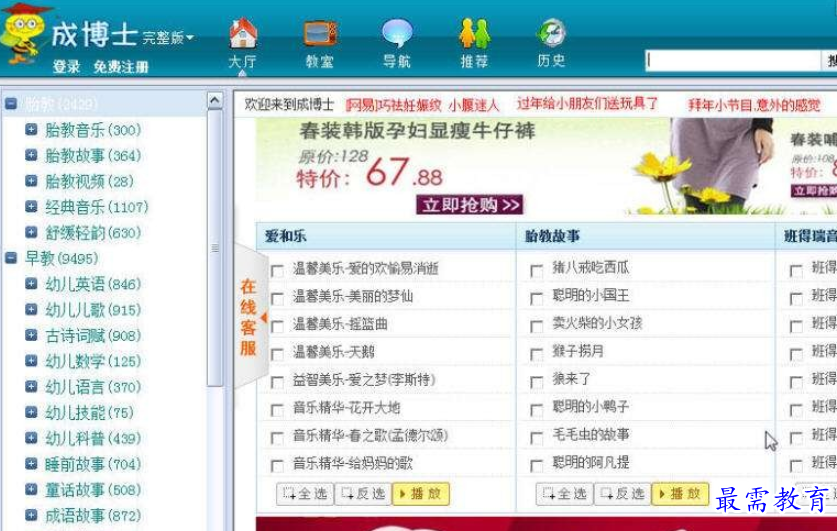The image size is (837, 531).
Task: Check 音乐精华-给妈妈的歌 checkbox
Action: click(277, 466)
